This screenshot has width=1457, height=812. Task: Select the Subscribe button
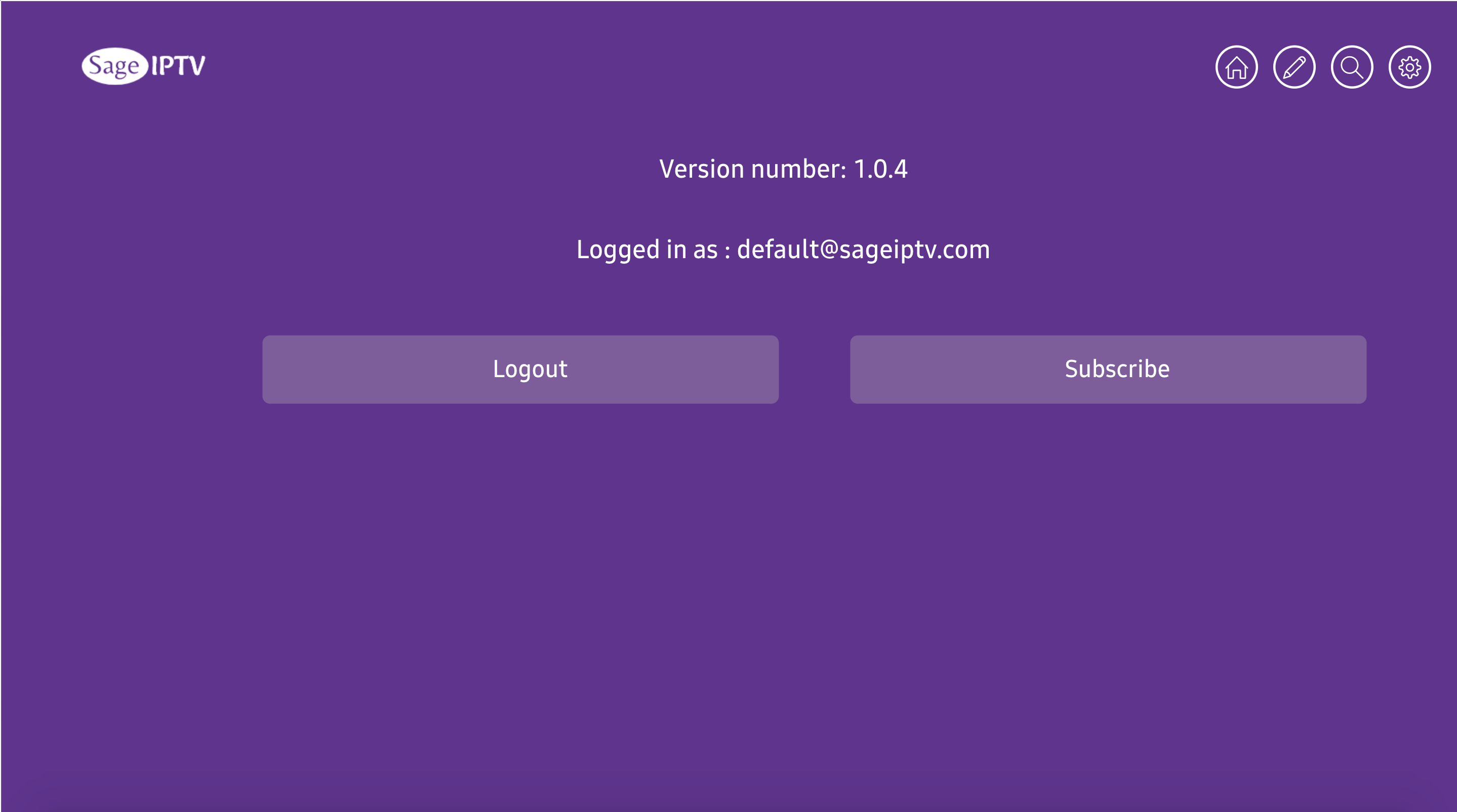click(1108, 369)
